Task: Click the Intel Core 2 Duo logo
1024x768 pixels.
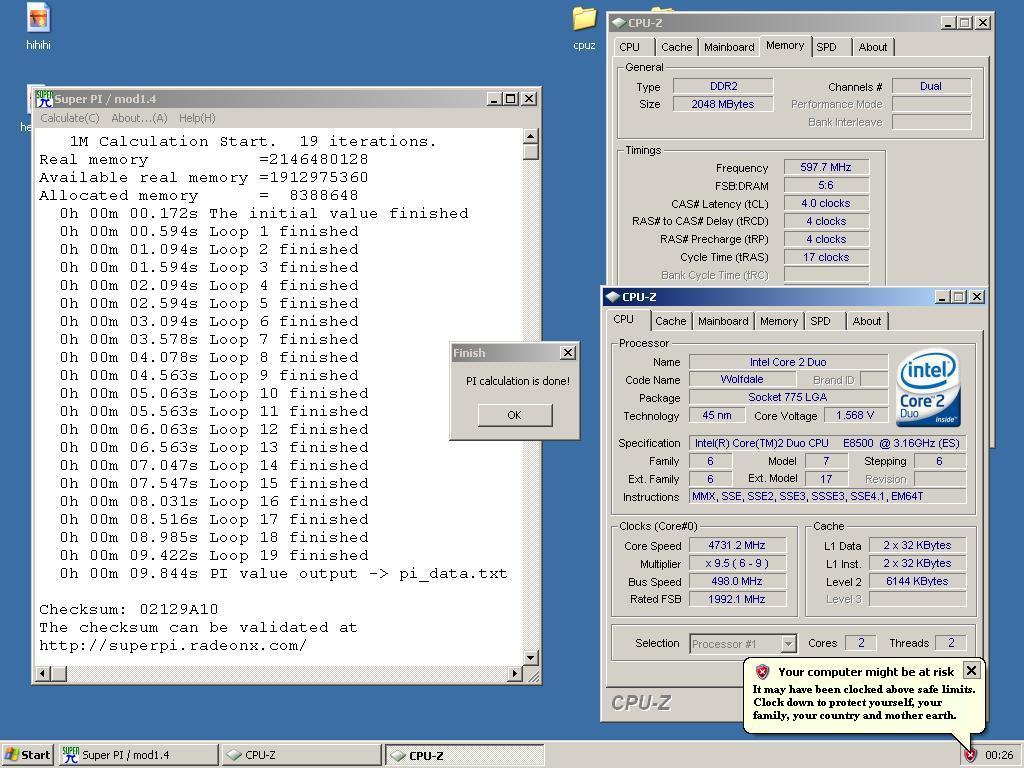Action: click(x=928, y=387)
